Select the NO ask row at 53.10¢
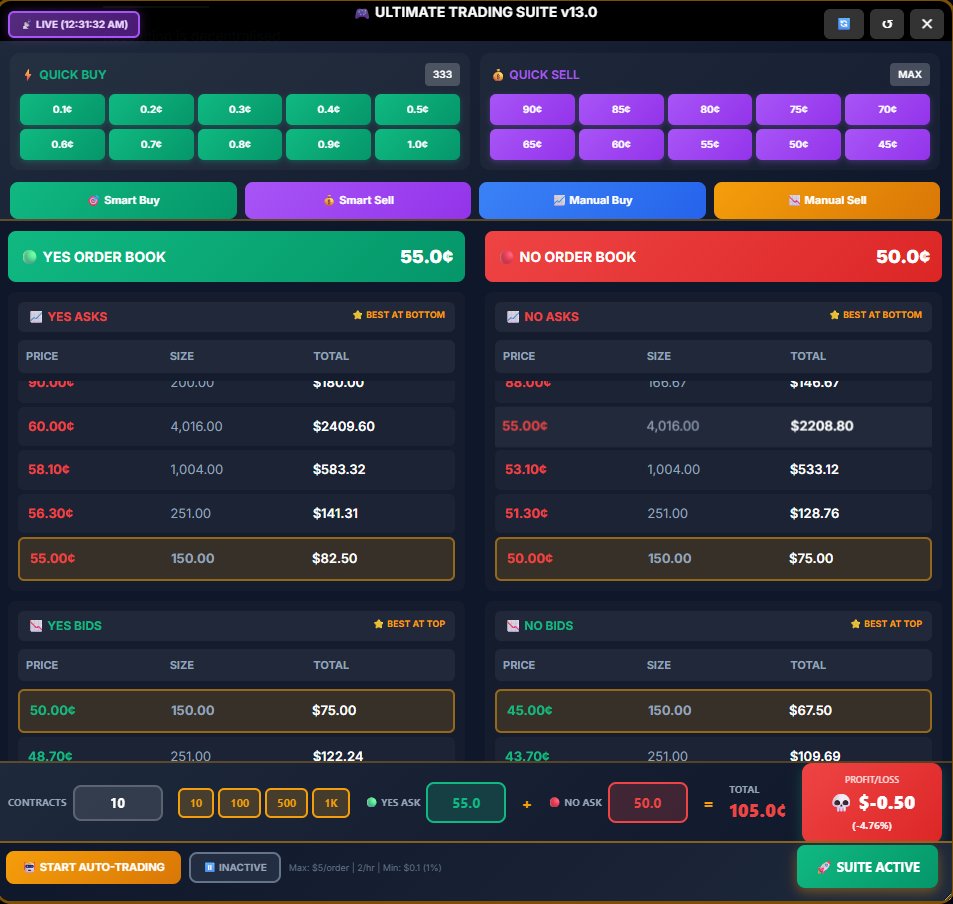Screen dimensions: 953x904 coord(713,469)
